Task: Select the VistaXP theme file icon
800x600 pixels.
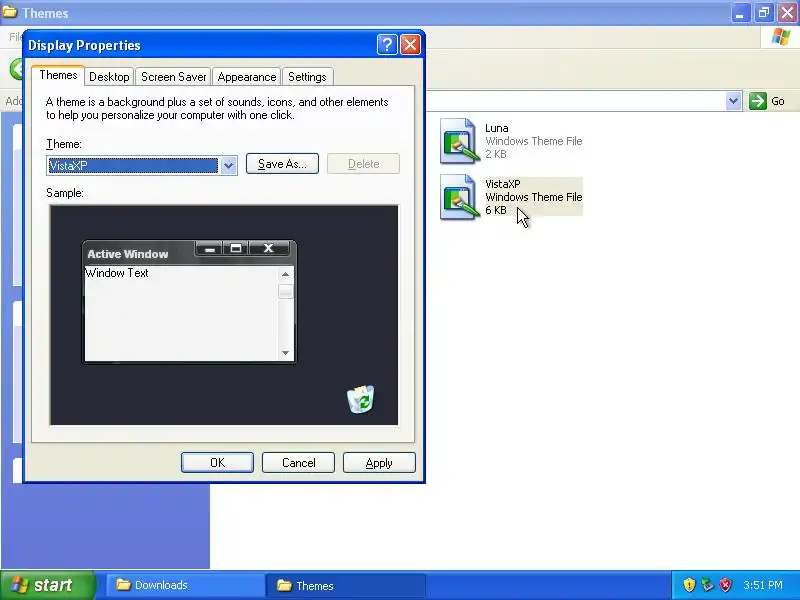Action: (460, 197)
